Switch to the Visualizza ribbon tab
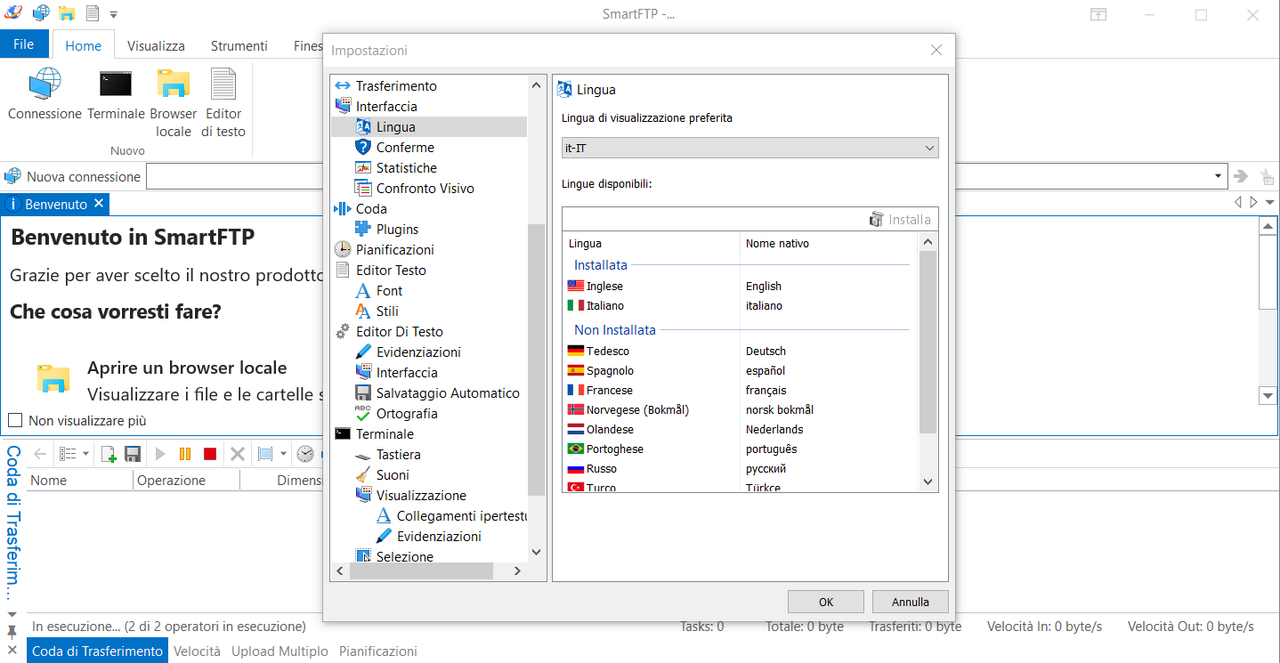Viewport: 1280px width, 663px height. [x=156, y=46]
